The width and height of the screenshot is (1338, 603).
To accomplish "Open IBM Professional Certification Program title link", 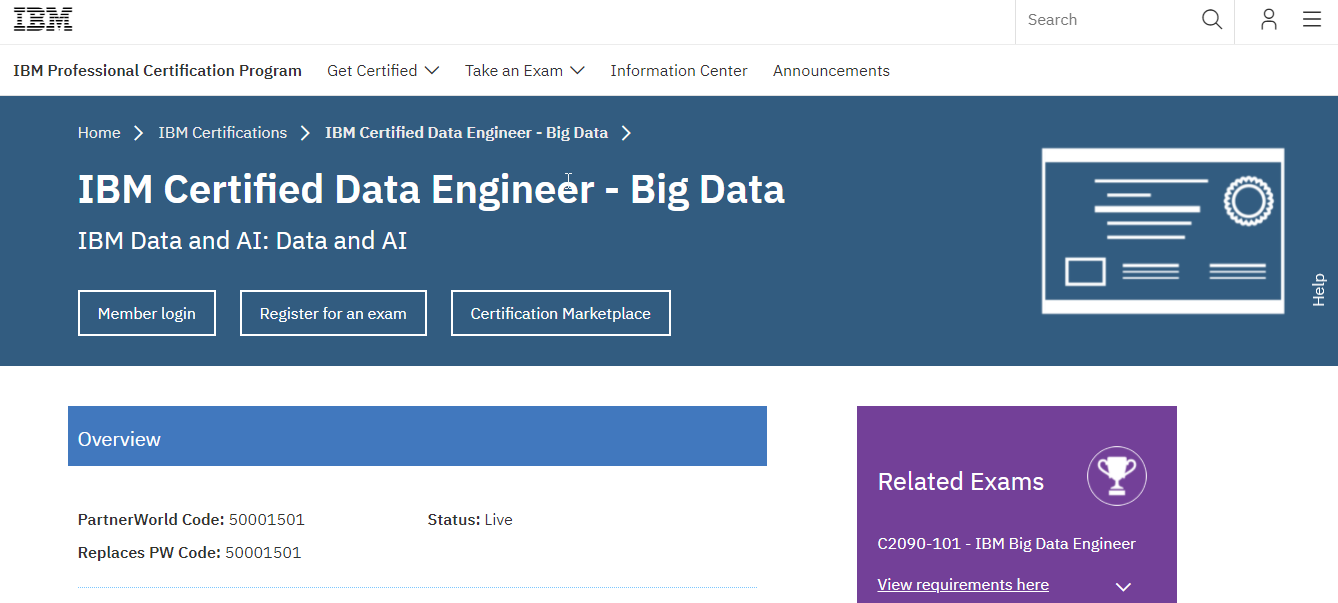I will (x=157, y=71).
